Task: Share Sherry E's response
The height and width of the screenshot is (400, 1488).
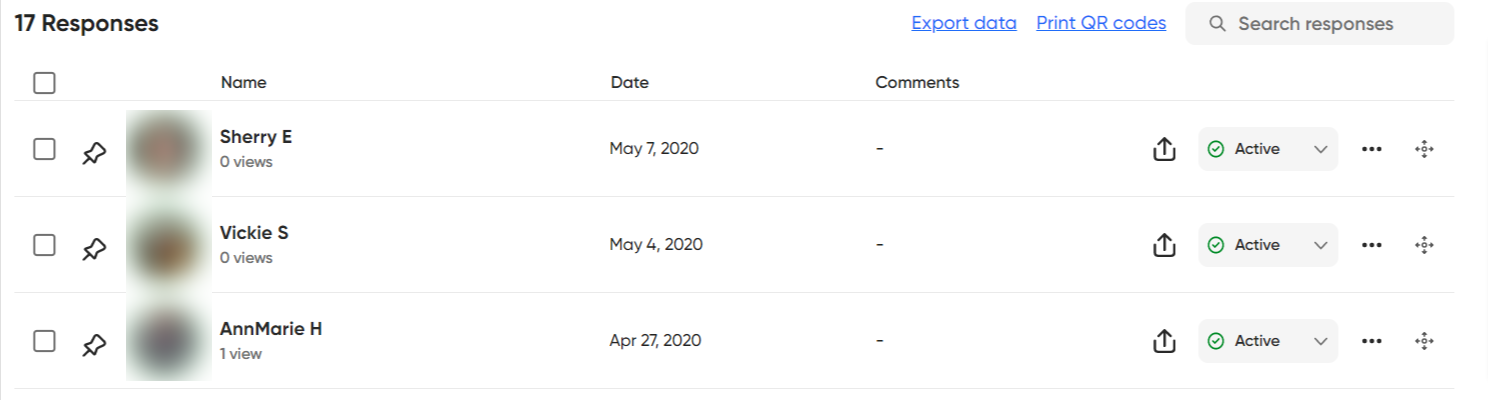Action: click(x=1163, y=149)
